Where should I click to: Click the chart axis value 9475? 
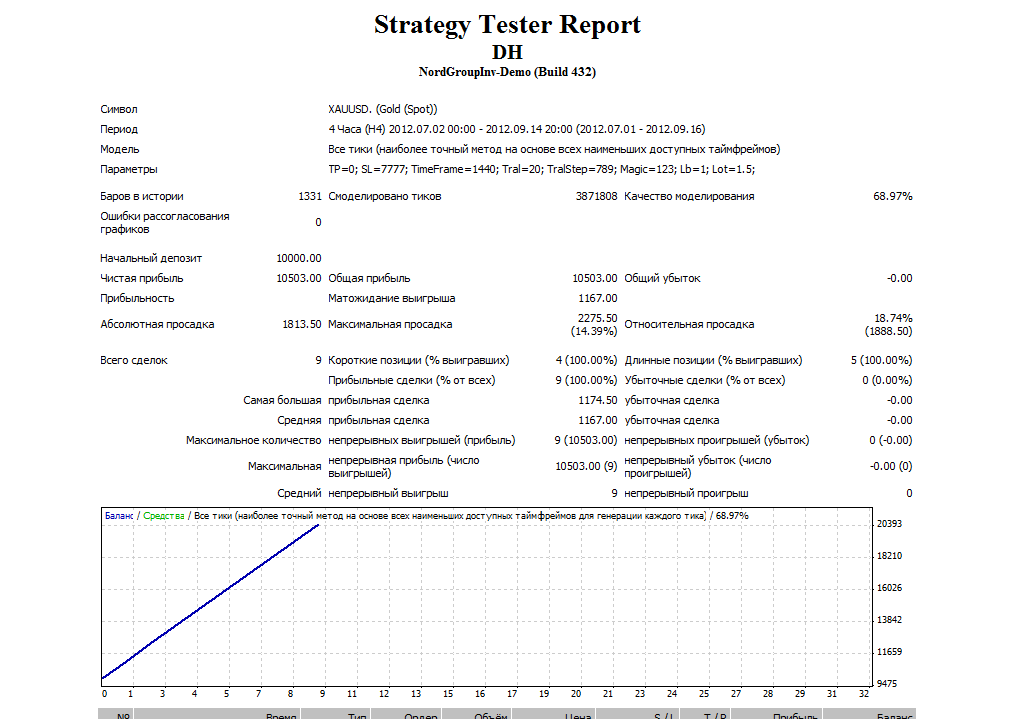[887, 683]
